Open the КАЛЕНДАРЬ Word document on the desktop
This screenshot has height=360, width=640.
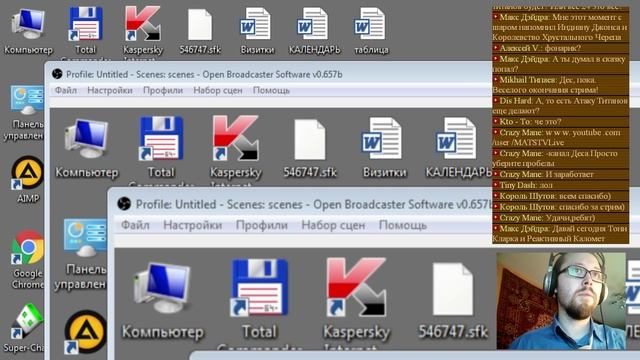click(314, 32)
